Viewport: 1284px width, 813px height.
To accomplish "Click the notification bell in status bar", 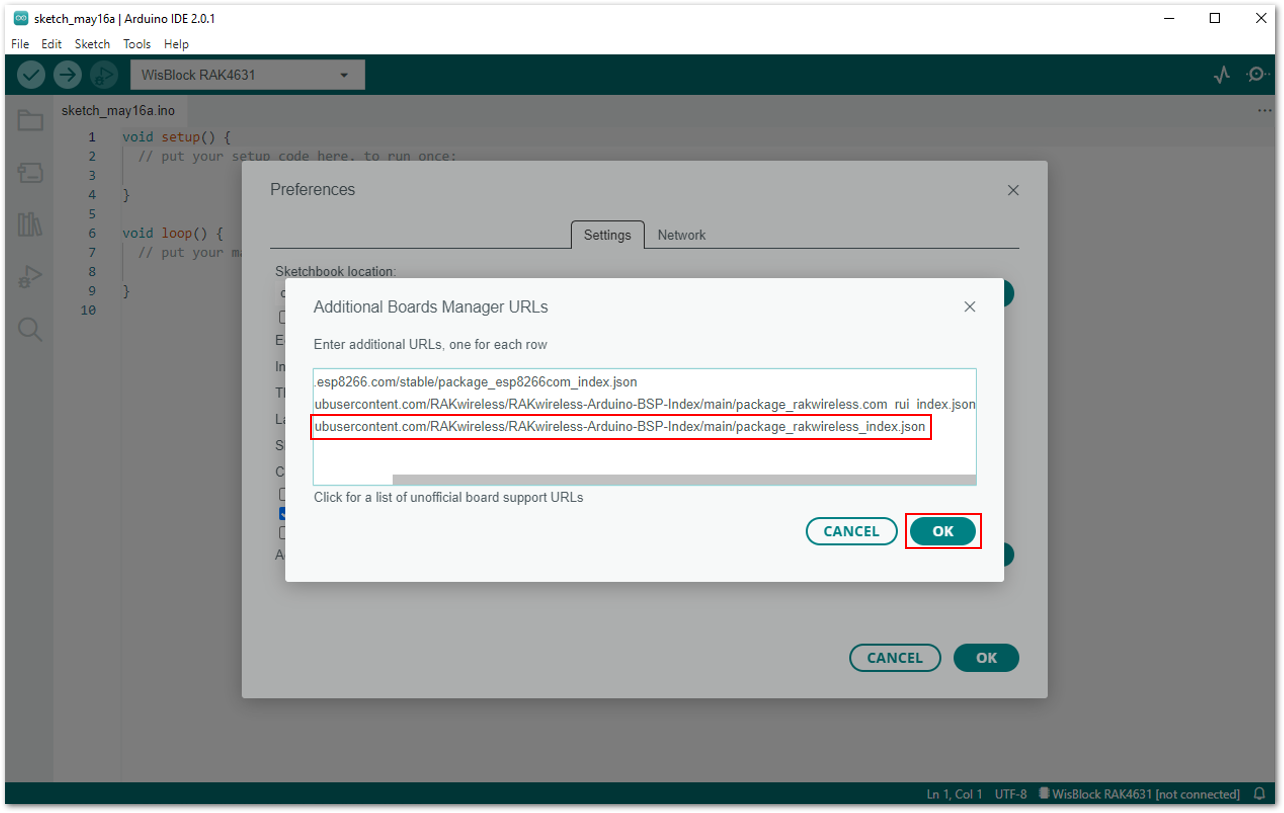I will coord(1259,794).
